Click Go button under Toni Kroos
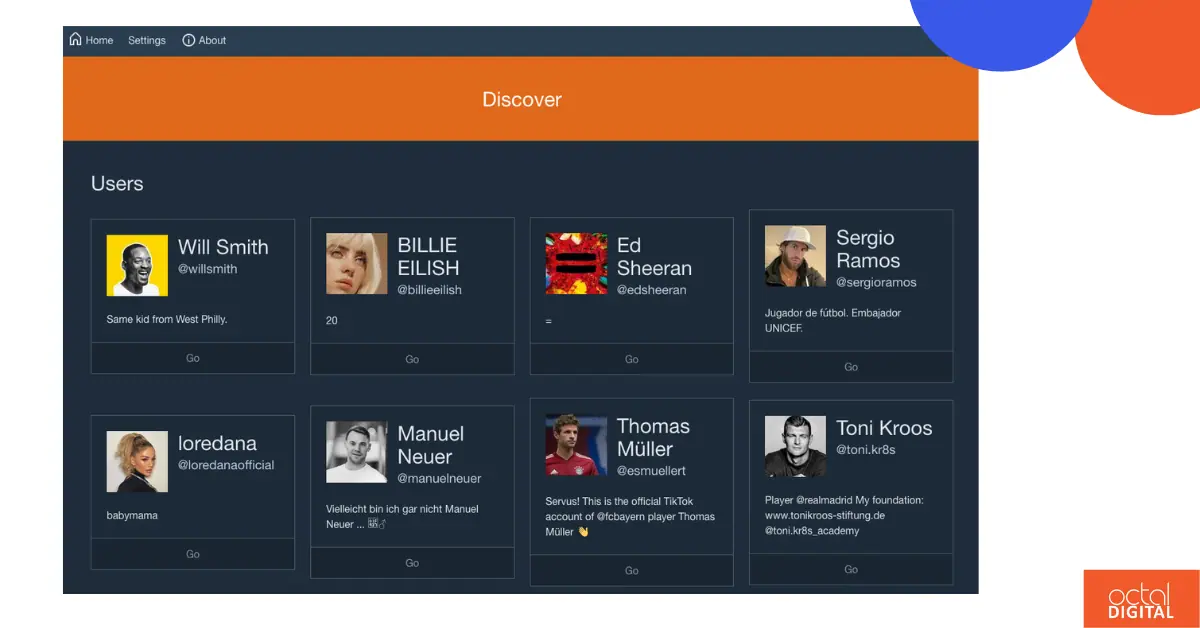The width and height of the screenshot is (1200, 628). tap(851, 569)
